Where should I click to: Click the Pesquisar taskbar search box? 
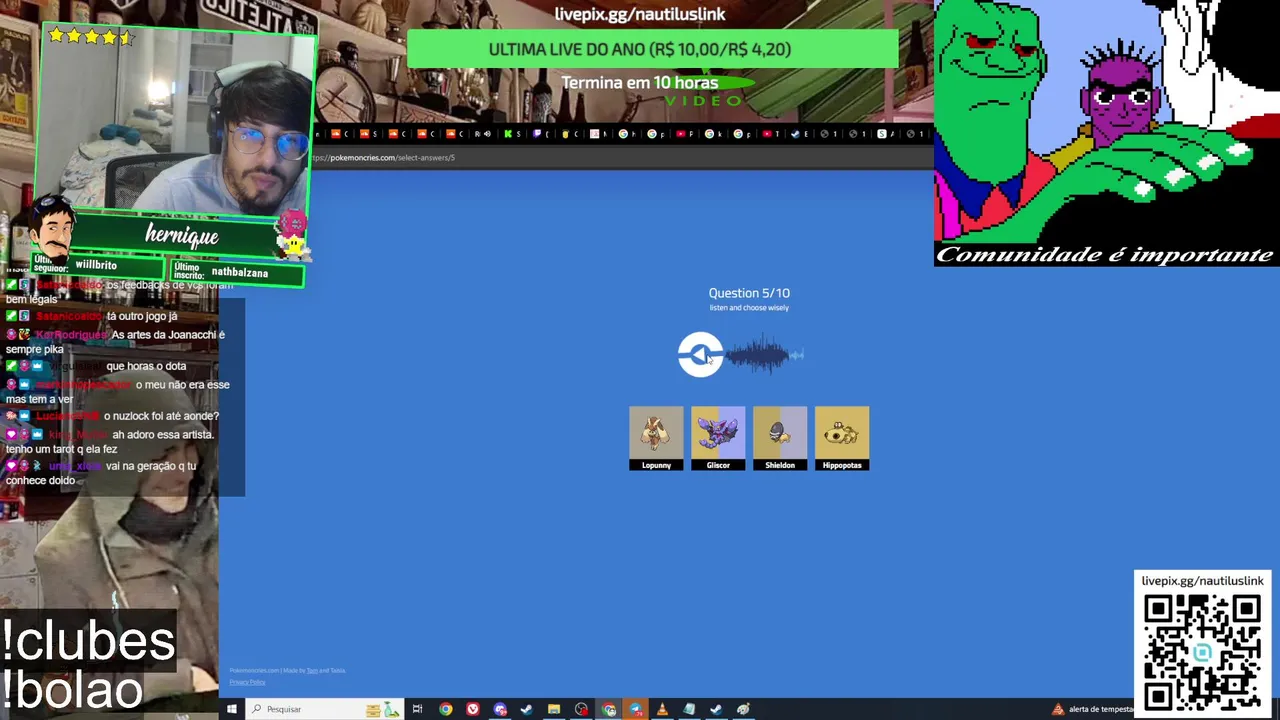pyautogui.click(x=325, y=709)
